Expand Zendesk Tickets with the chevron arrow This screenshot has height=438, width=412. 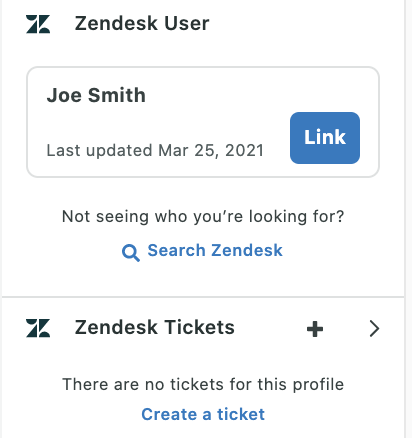coord(375,329)
